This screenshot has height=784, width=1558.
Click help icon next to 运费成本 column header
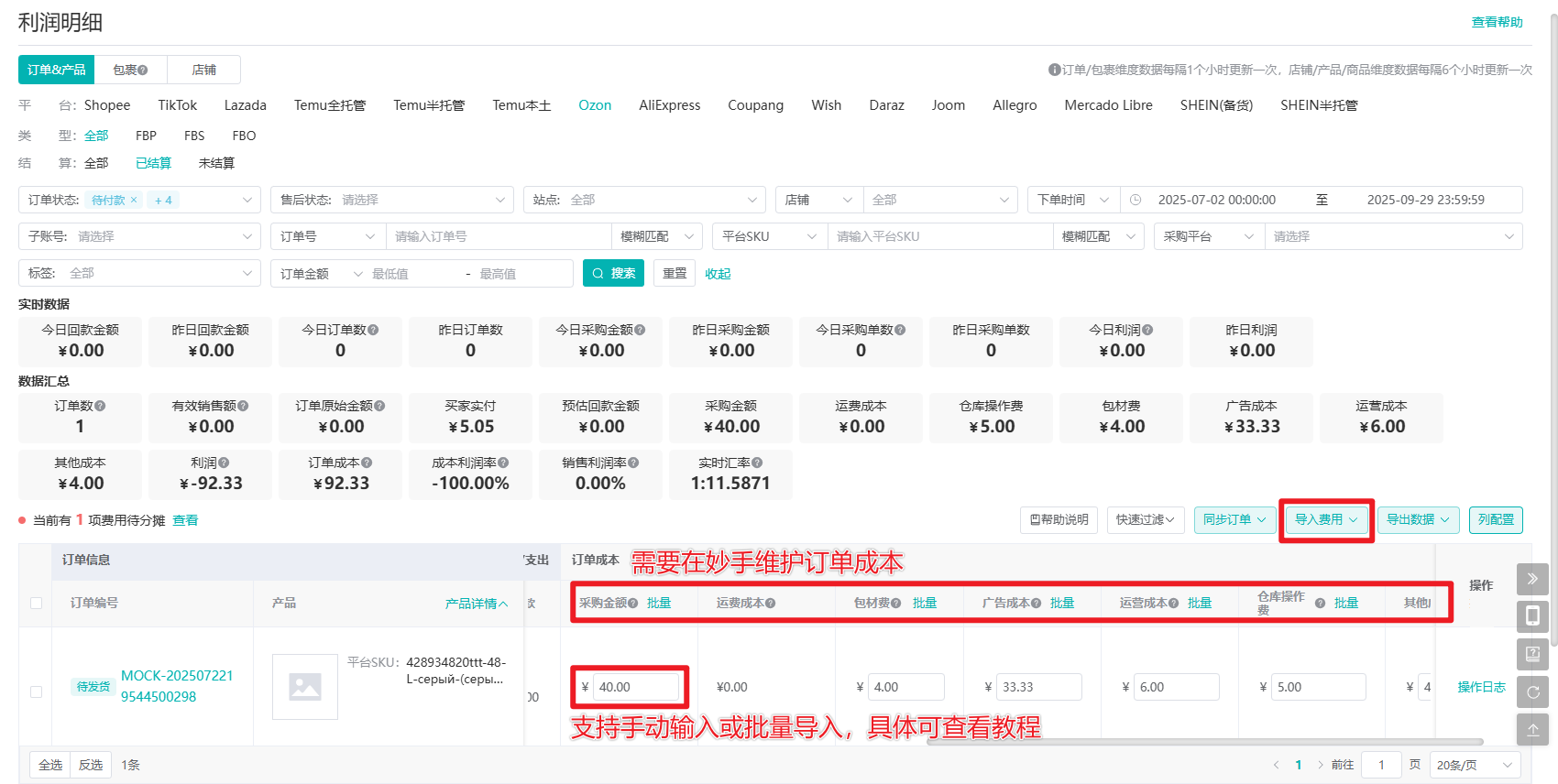[770, 603]
